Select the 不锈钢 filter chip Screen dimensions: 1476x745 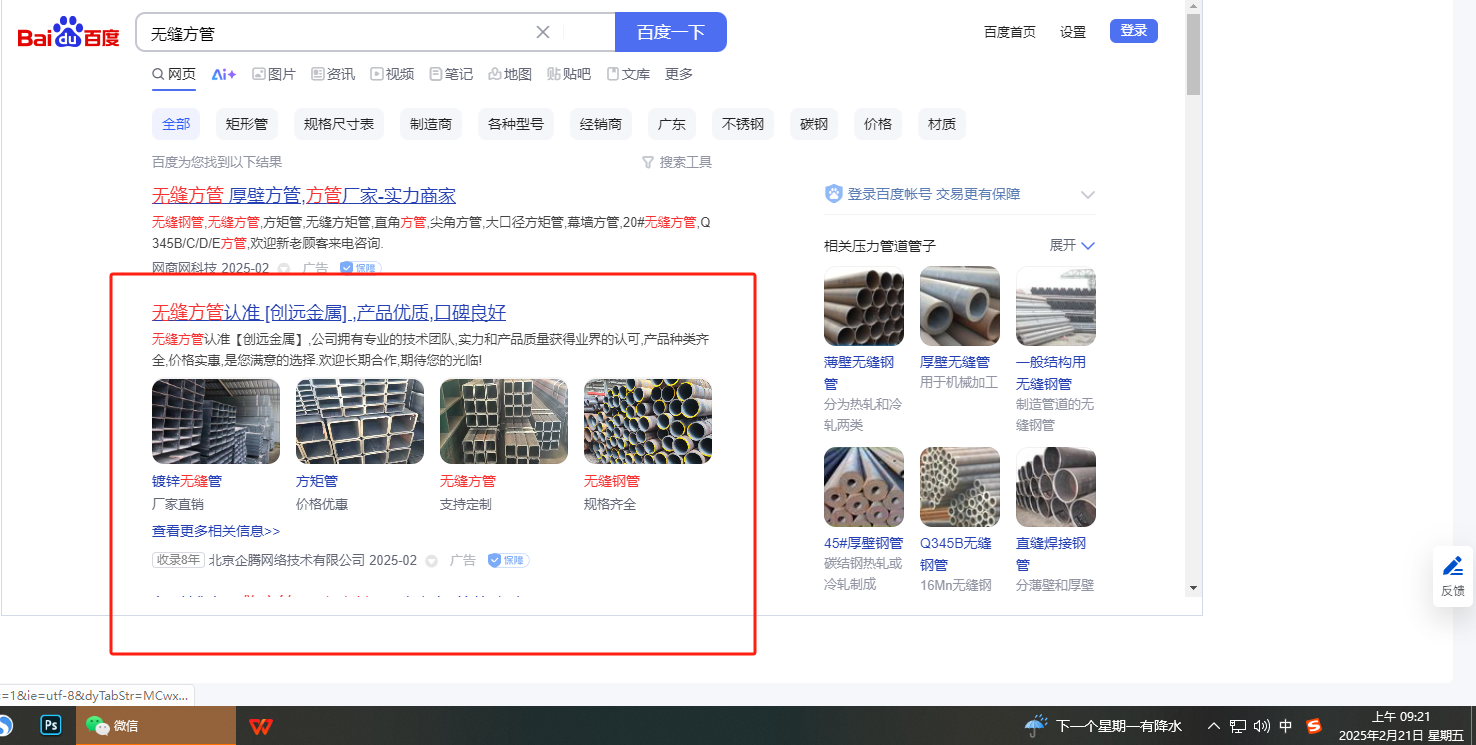[743, 124]
